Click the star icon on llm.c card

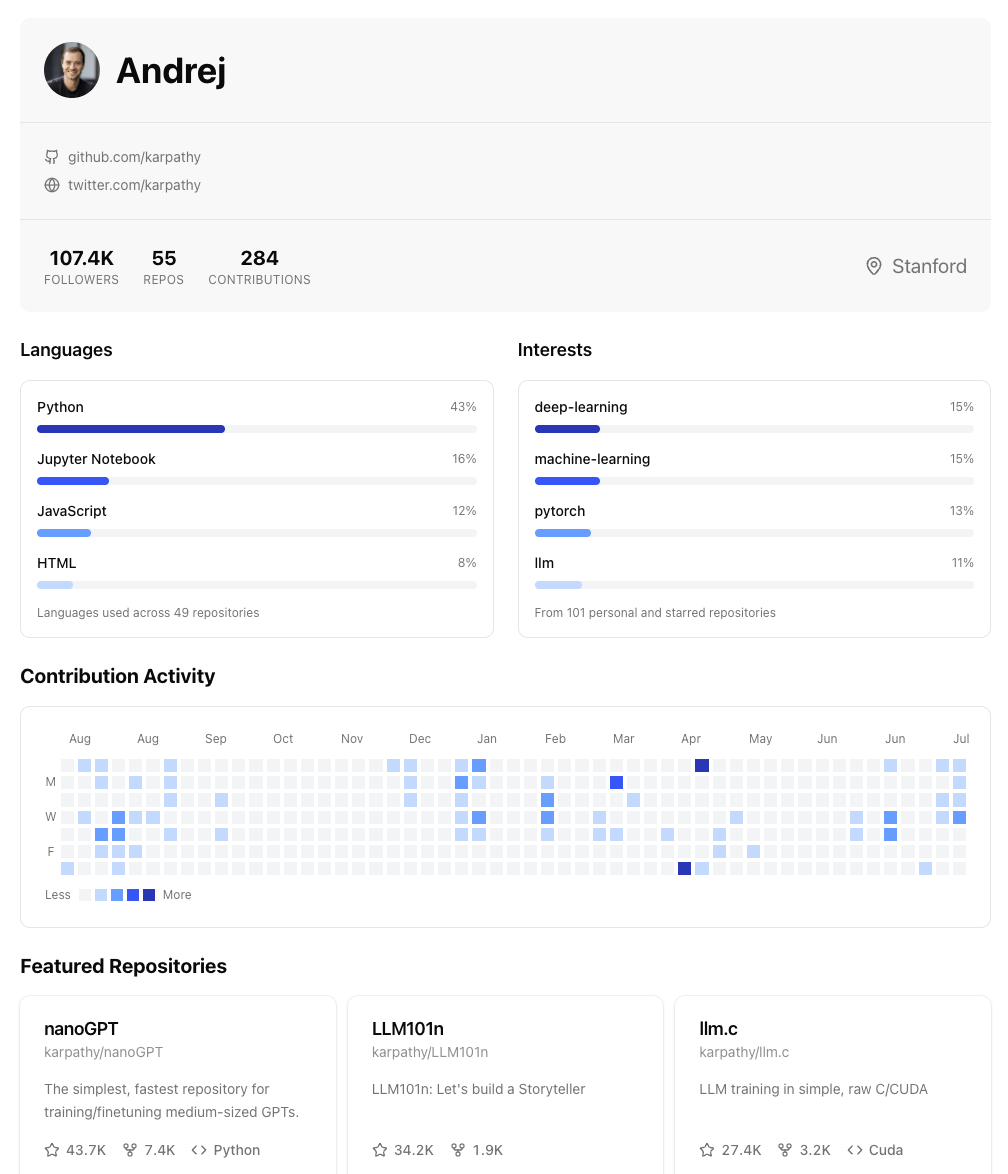708,1150
